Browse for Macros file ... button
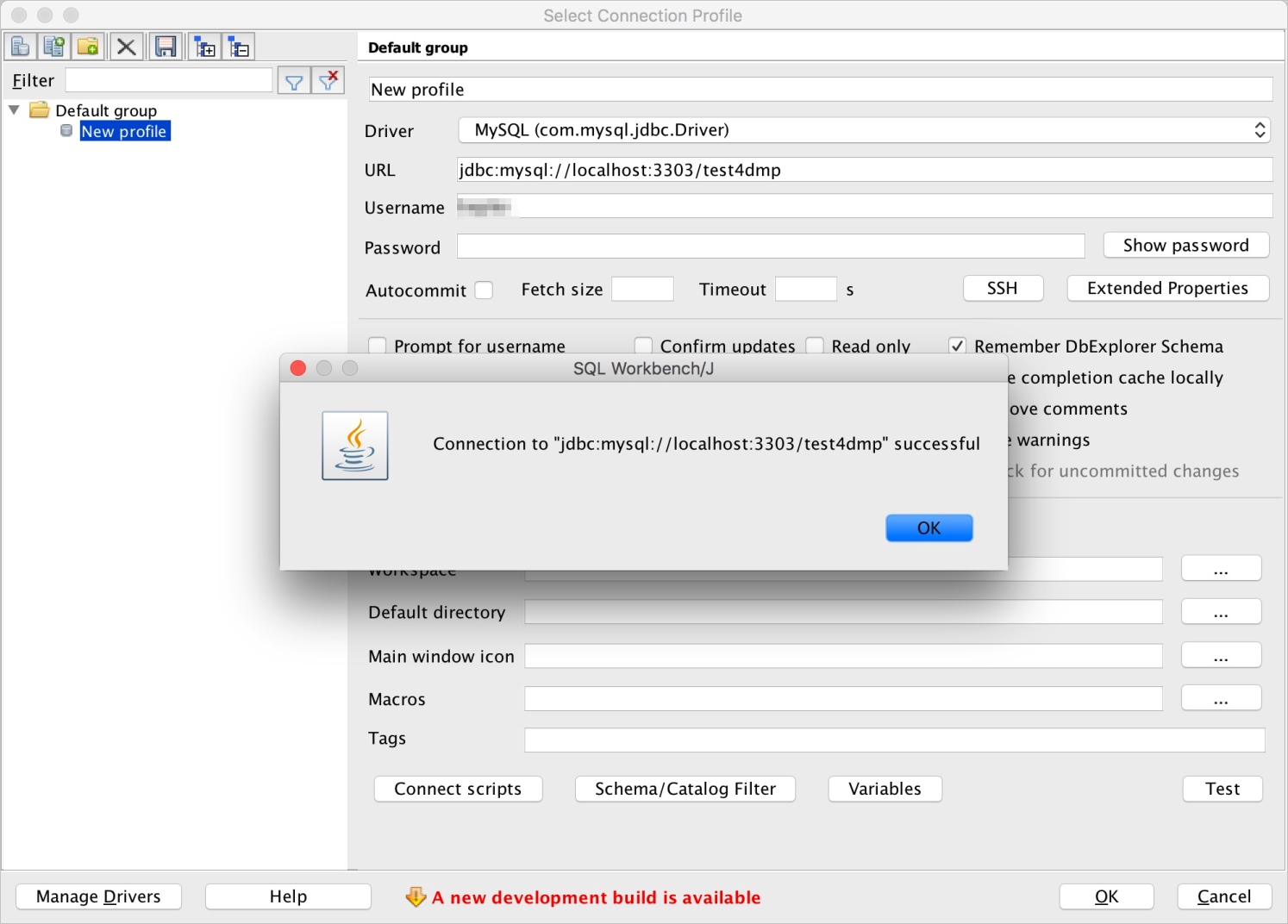Image resolution: width=1288 pixels, height=924 pixels. click(x=1222, y=698)
